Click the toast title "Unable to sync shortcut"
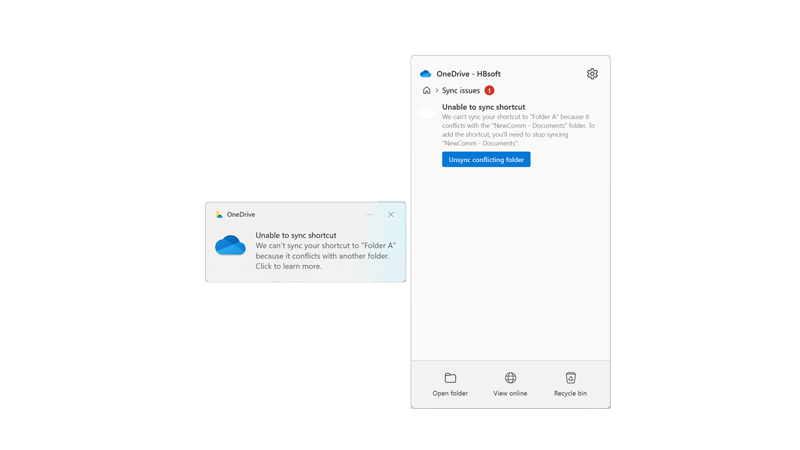The image size is (800, 450). [296, 235]
